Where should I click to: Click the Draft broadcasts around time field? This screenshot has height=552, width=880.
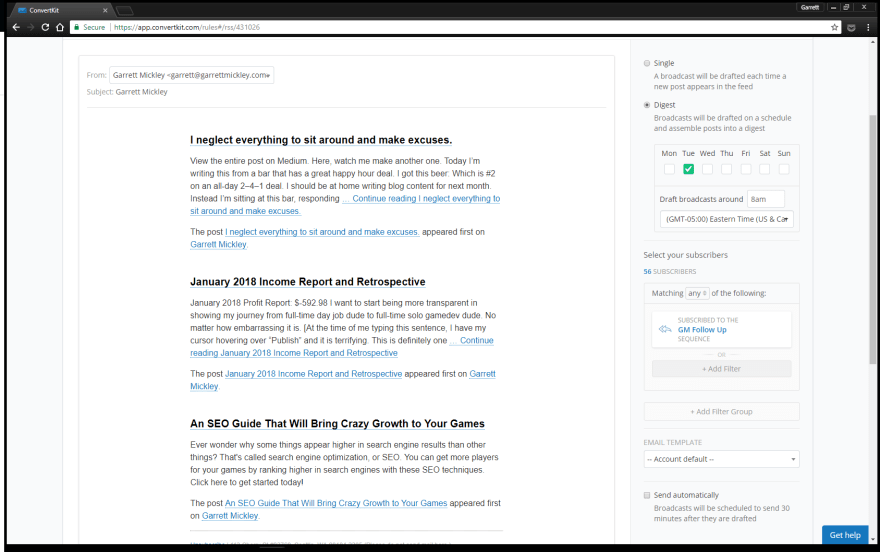[766, 199]
